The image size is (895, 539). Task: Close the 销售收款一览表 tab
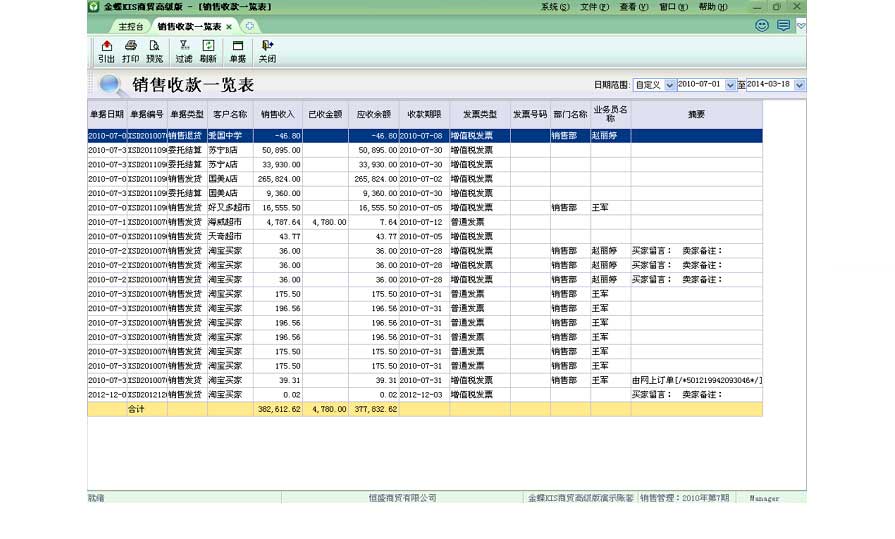point(229,27)
